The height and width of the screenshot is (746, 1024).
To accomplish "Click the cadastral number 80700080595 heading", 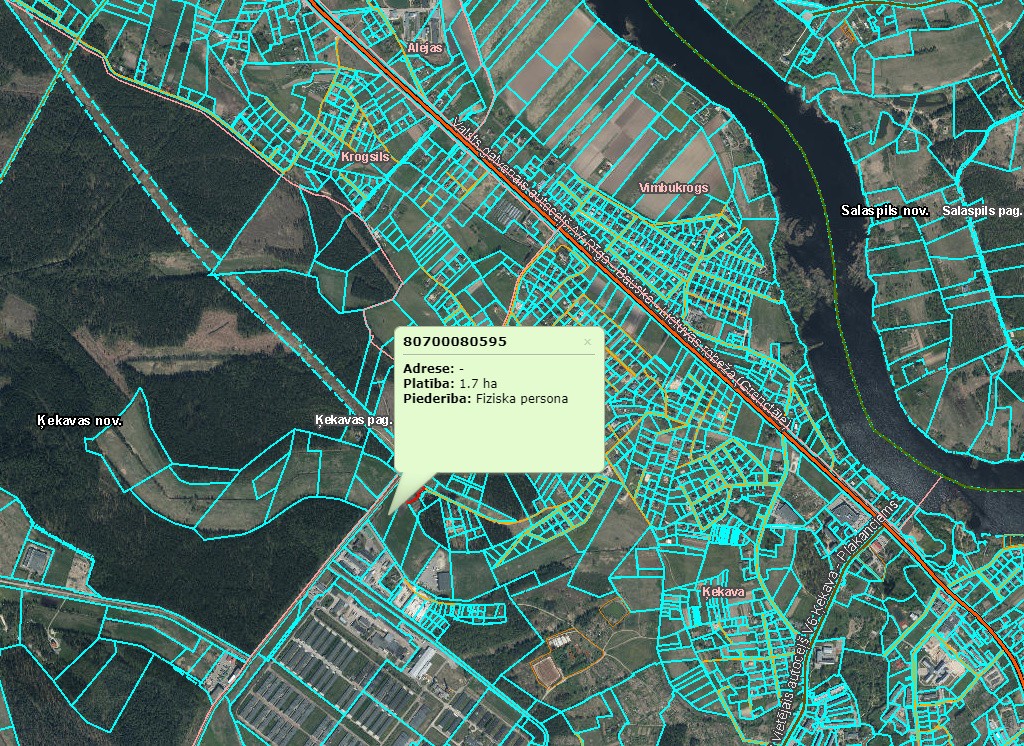I will [455, 342].
